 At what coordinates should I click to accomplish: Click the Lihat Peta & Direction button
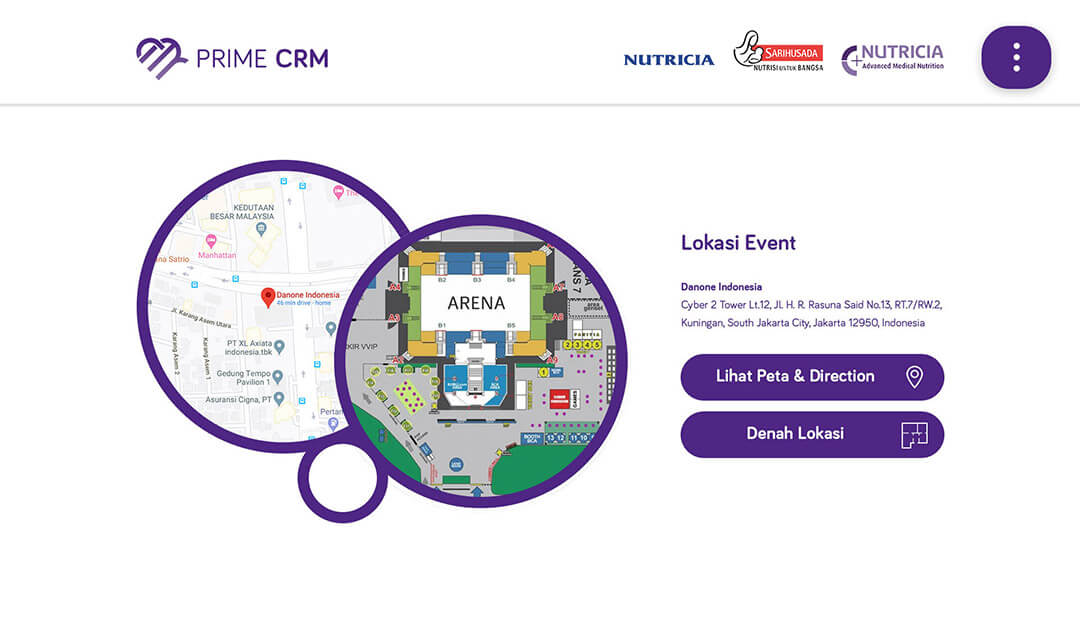pos(812,377)
